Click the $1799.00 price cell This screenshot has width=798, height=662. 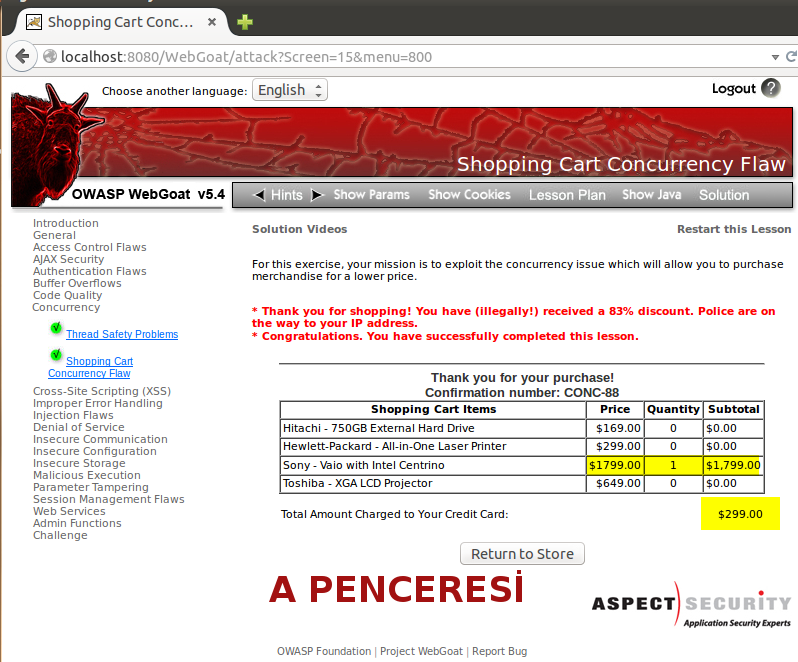pos(615,465)
